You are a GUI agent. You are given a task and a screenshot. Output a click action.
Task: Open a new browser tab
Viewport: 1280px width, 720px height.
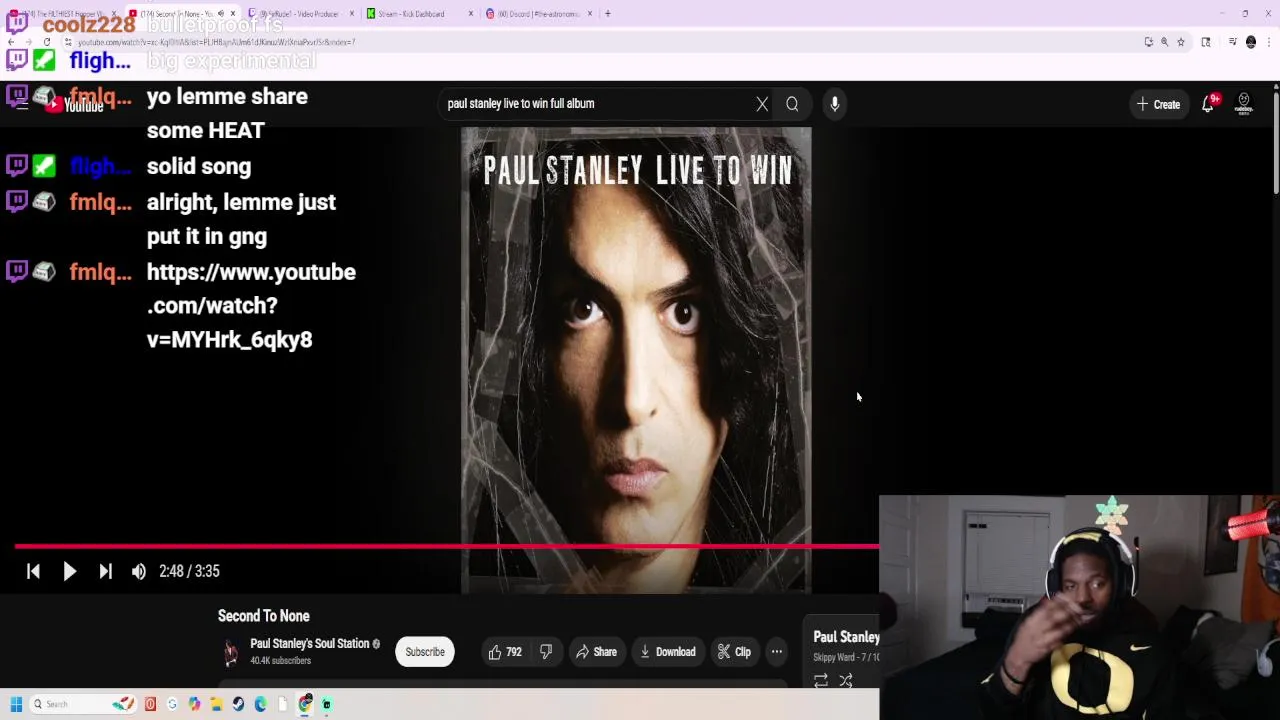coord(608,14)
